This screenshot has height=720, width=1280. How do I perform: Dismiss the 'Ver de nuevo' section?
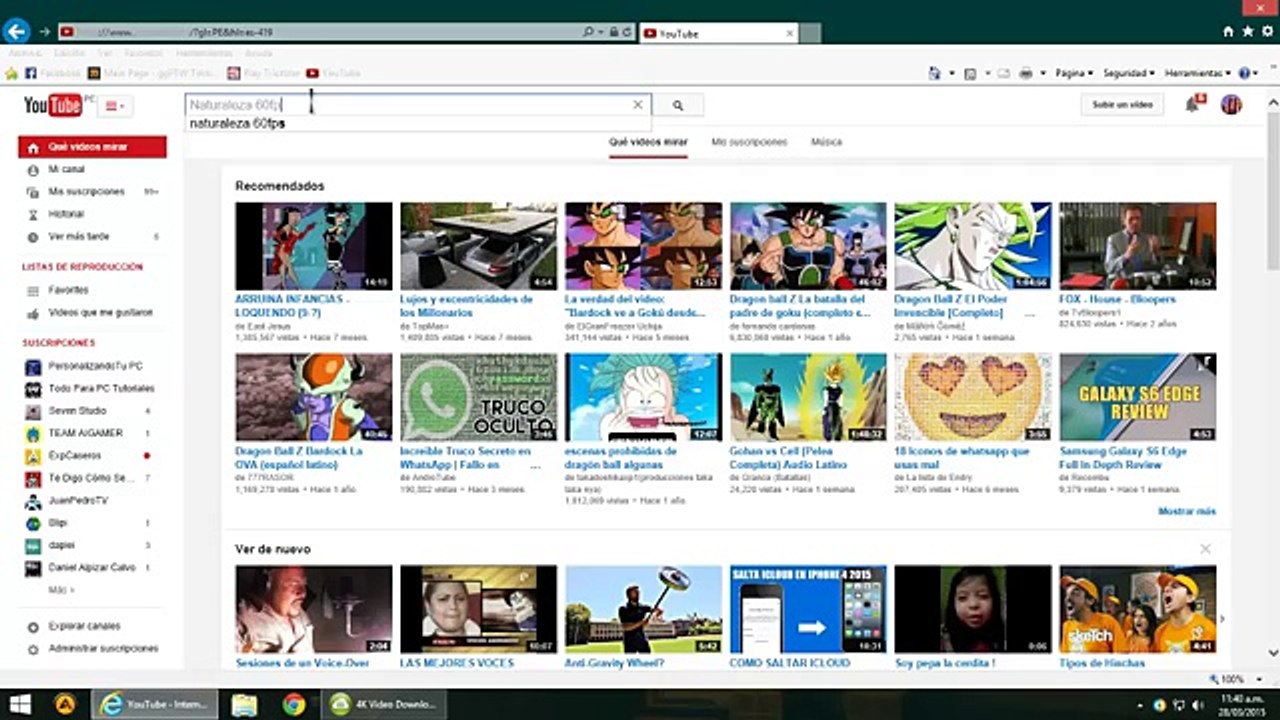tap(1205, 549)
